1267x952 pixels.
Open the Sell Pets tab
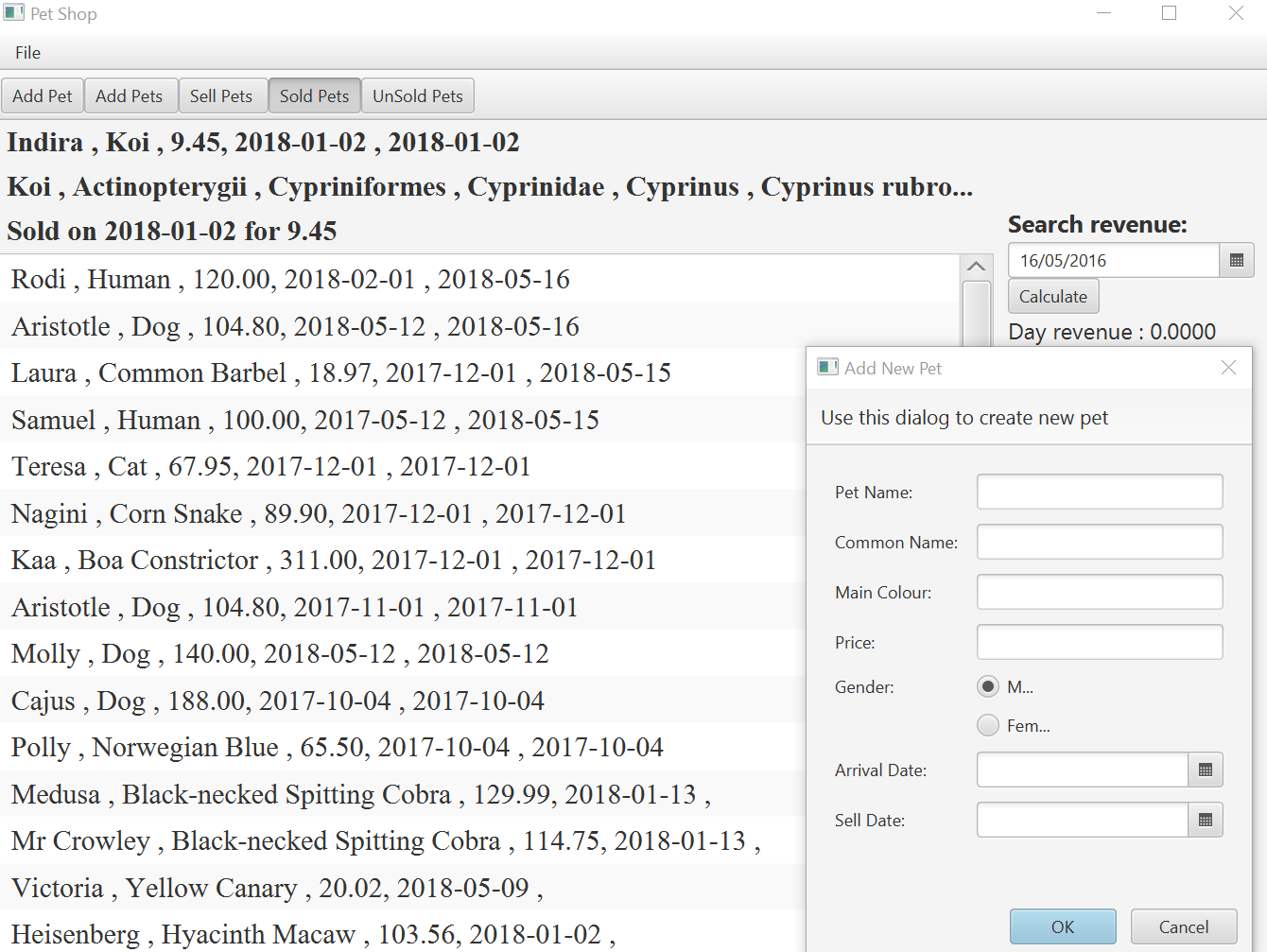(x=221, y=96)
